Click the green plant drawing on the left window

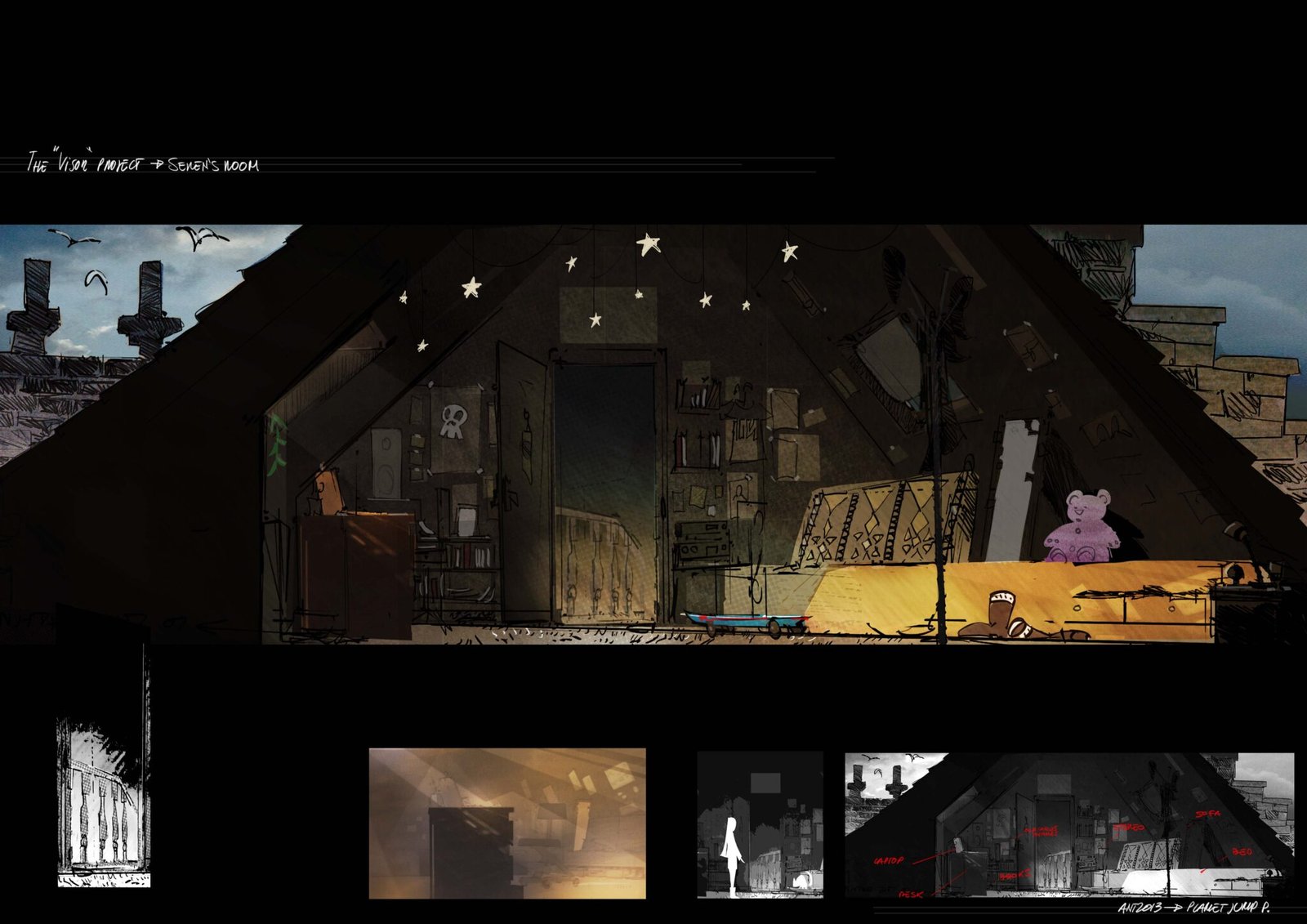277,445
